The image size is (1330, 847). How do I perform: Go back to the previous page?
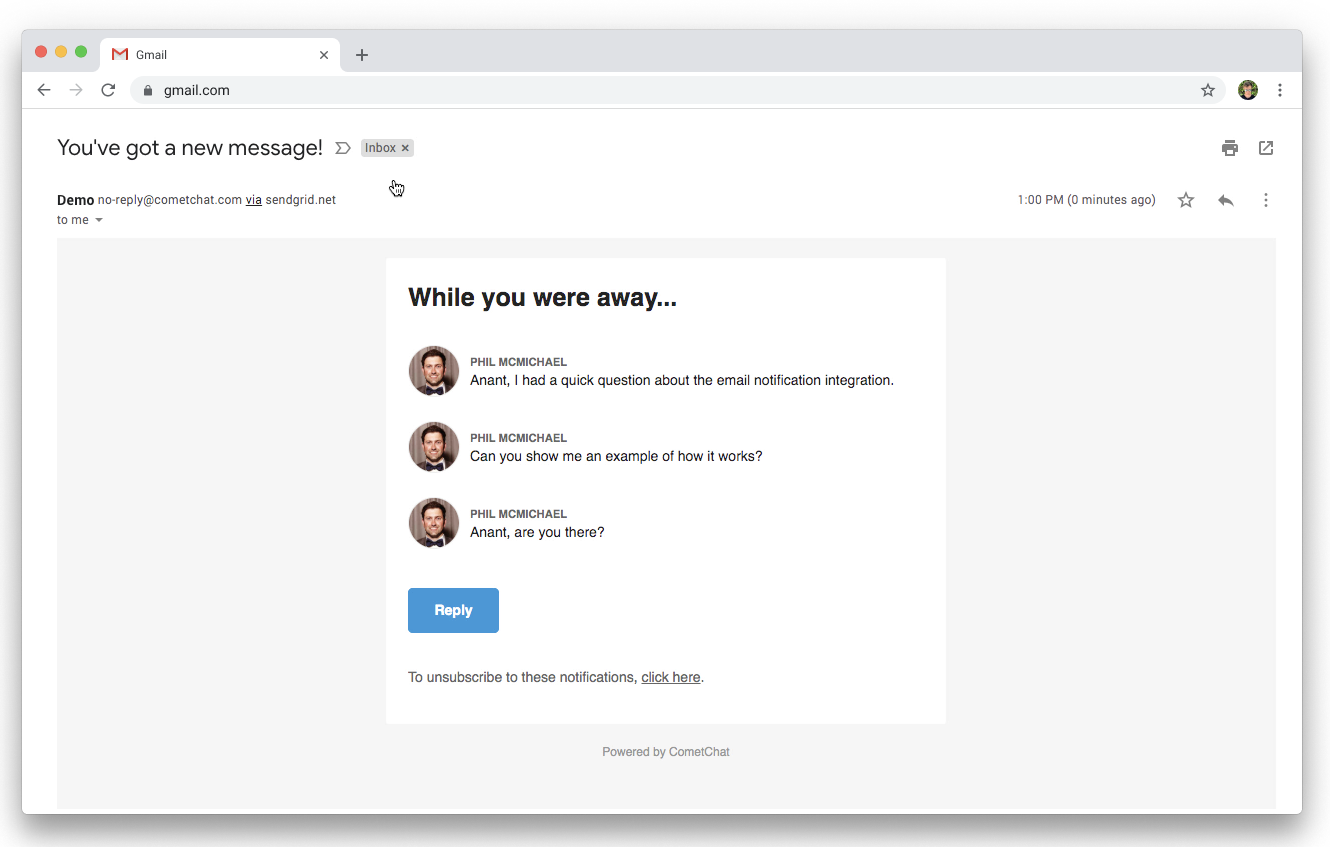44,90
